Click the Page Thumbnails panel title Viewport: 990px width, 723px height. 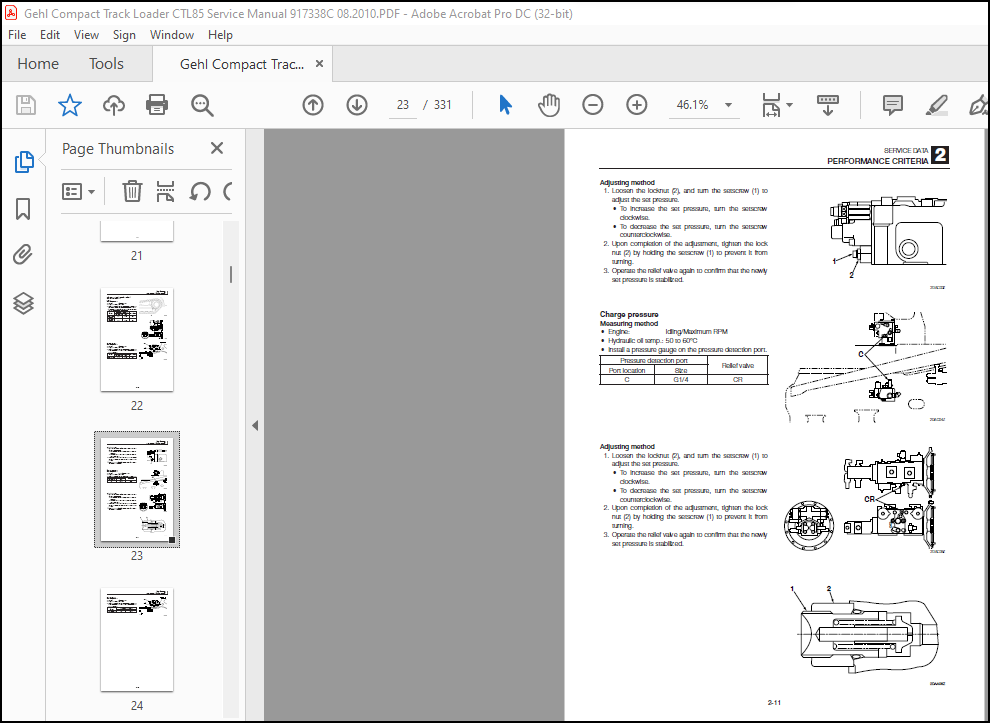[x=118, y=148]
